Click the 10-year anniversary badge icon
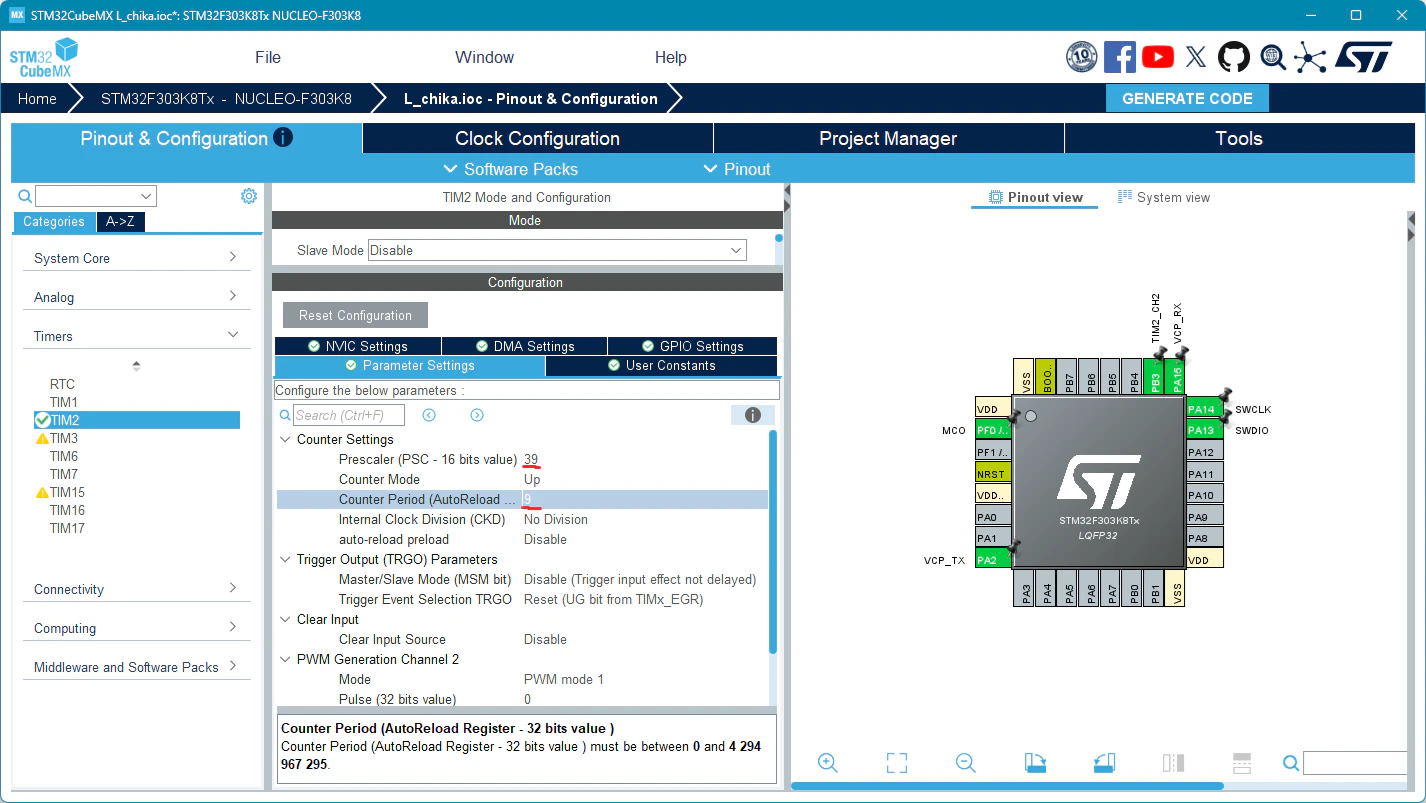The height and width of the screenshot is (803, 1426). [x=1082, y=57]
